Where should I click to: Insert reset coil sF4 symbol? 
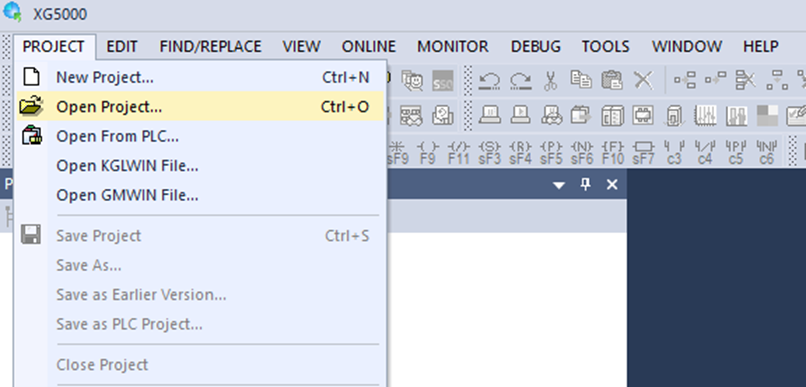pos(520,153)
